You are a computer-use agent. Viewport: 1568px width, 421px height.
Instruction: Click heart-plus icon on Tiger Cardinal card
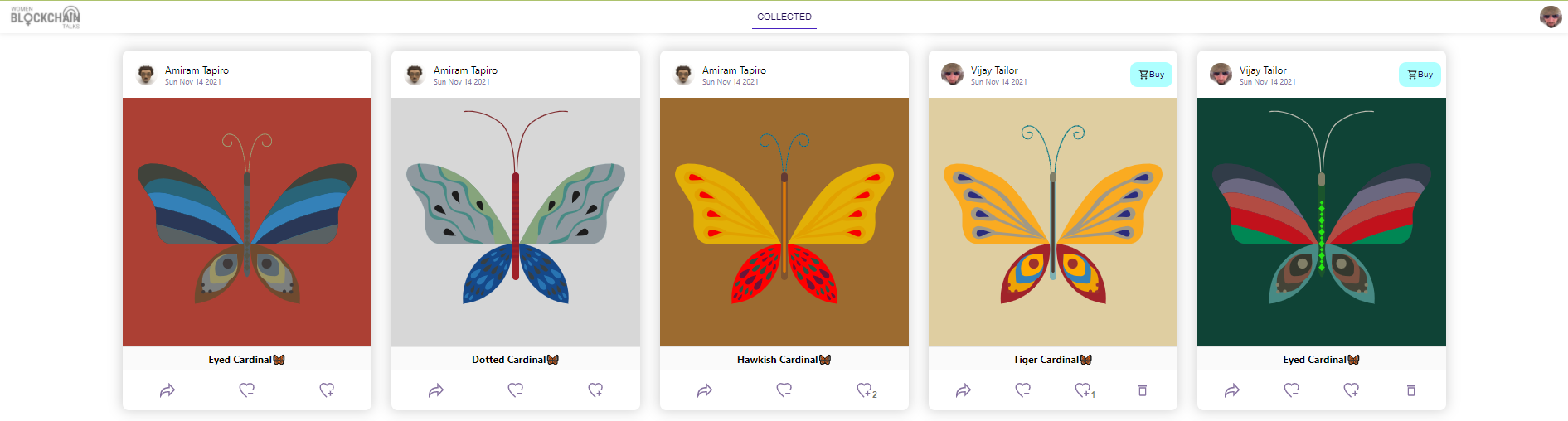coord(1084,390)
